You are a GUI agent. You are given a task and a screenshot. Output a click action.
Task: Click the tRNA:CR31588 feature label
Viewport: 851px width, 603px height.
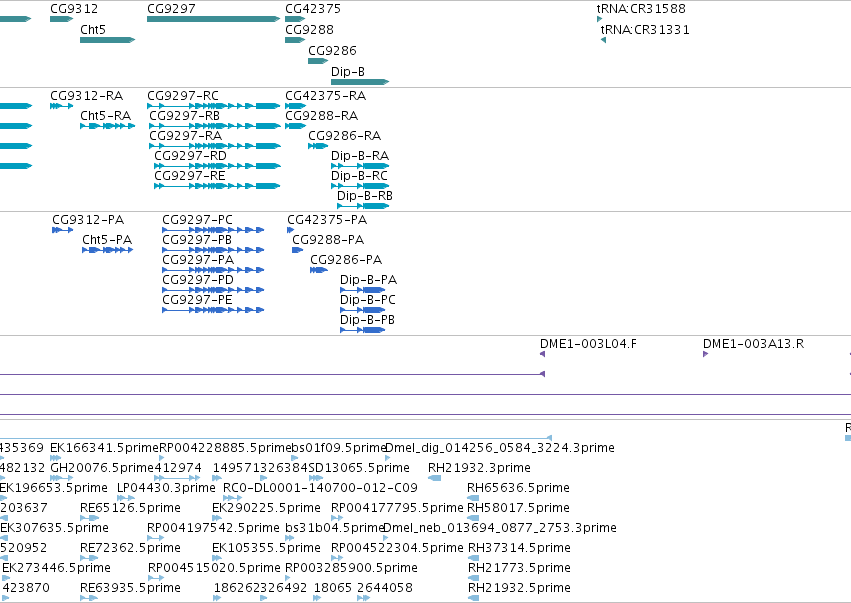tap(641, 9)
